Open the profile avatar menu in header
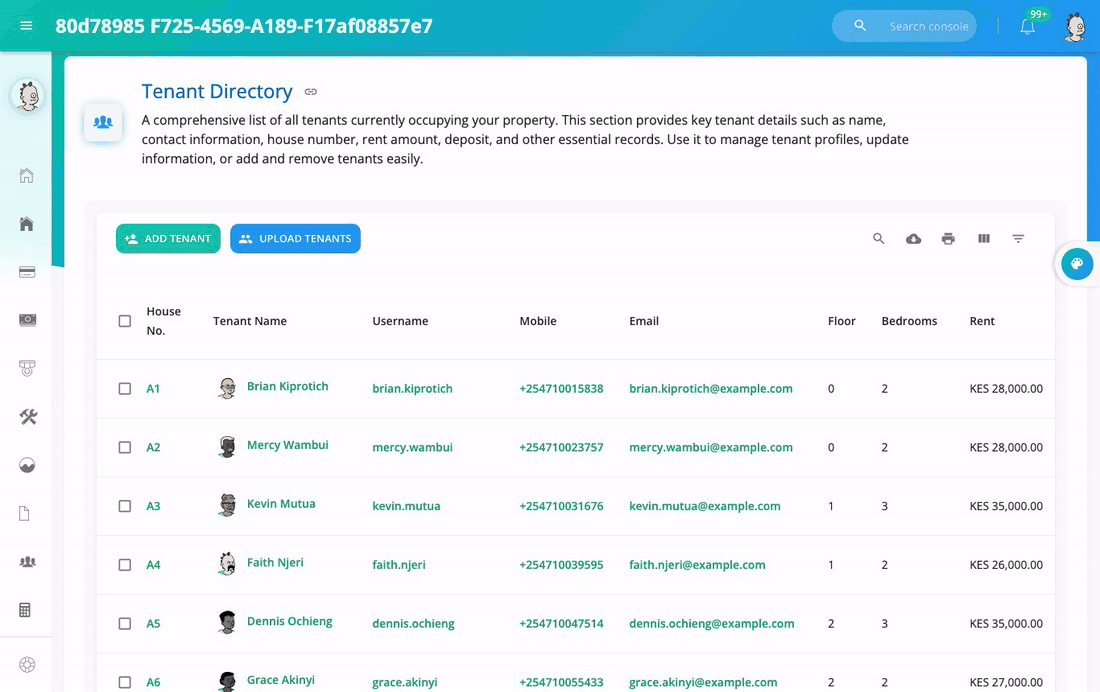 click(x=1075, y=27)
